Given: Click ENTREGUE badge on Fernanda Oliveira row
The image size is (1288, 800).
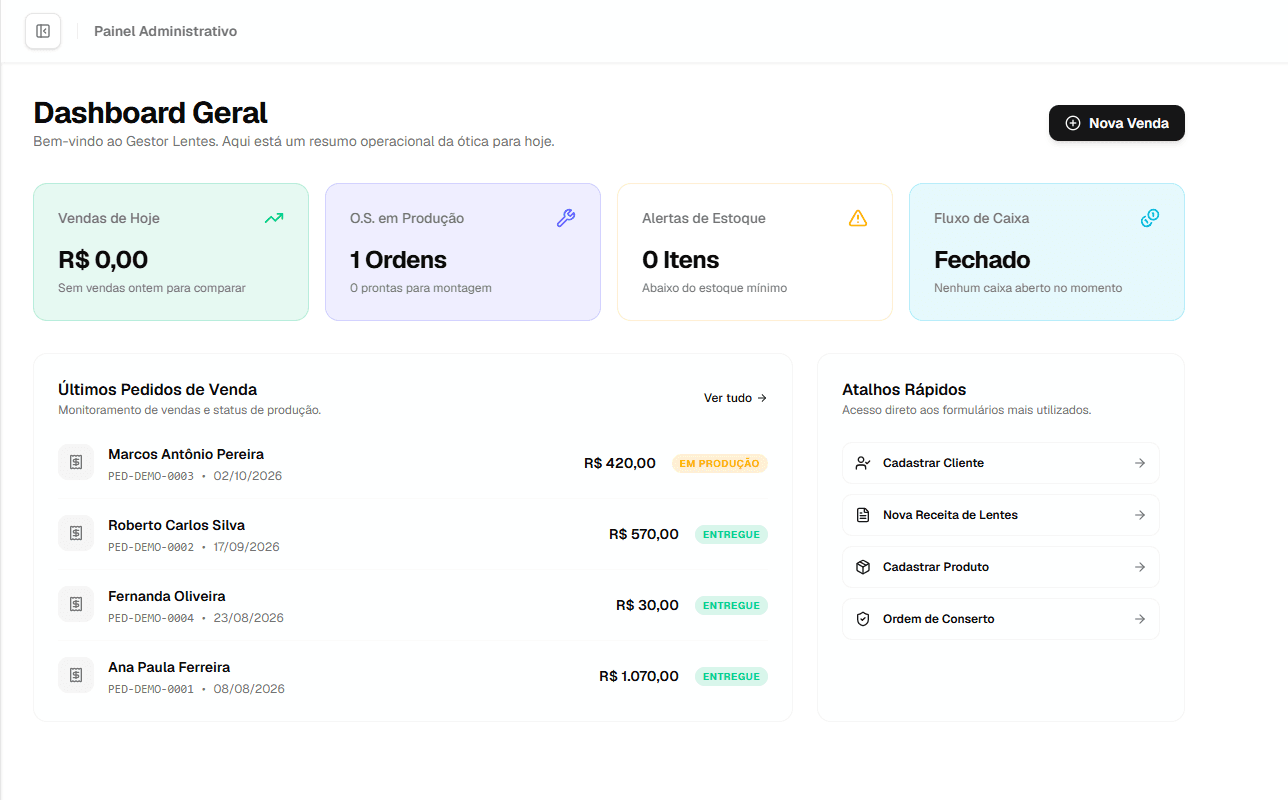Looking at the screenshot, I should click(731, 605).
